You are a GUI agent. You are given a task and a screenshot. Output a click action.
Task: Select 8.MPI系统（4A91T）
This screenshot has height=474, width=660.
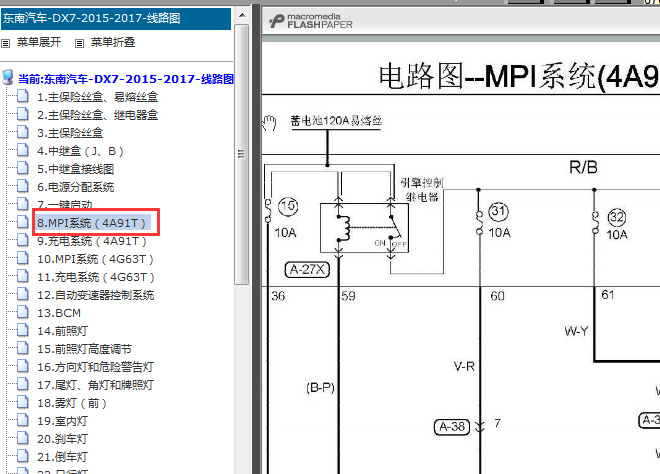click(91, 223)
